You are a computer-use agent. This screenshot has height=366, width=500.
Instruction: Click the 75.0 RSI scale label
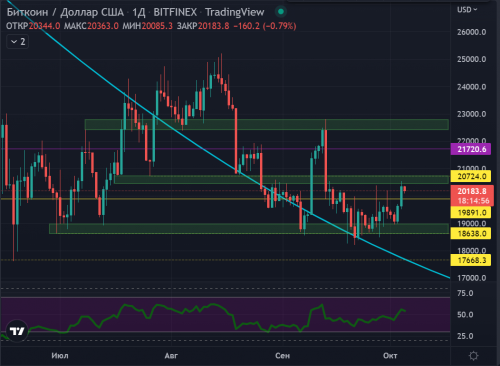tap(465, 293)
